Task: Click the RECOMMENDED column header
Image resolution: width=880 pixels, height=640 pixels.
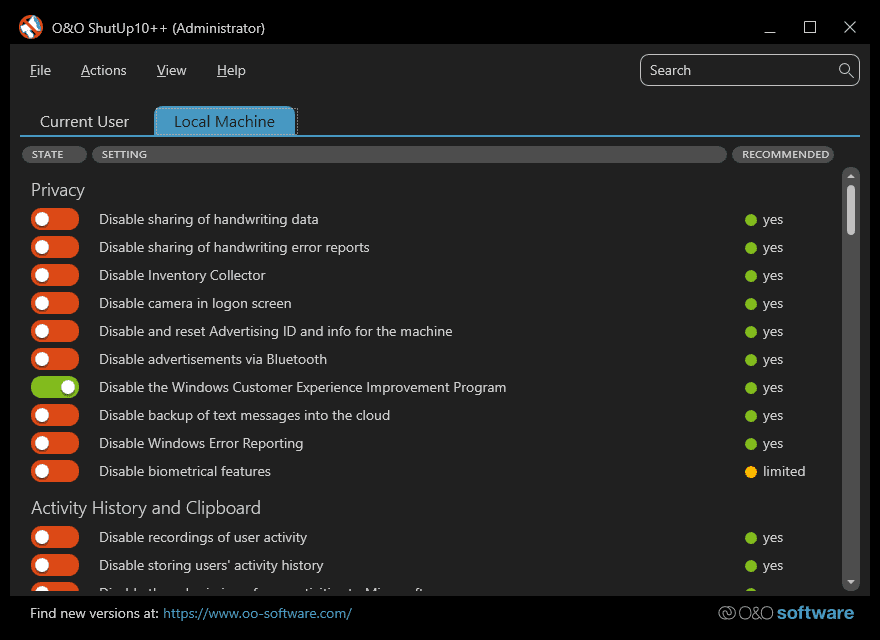Action: click(x=785, y=155)
